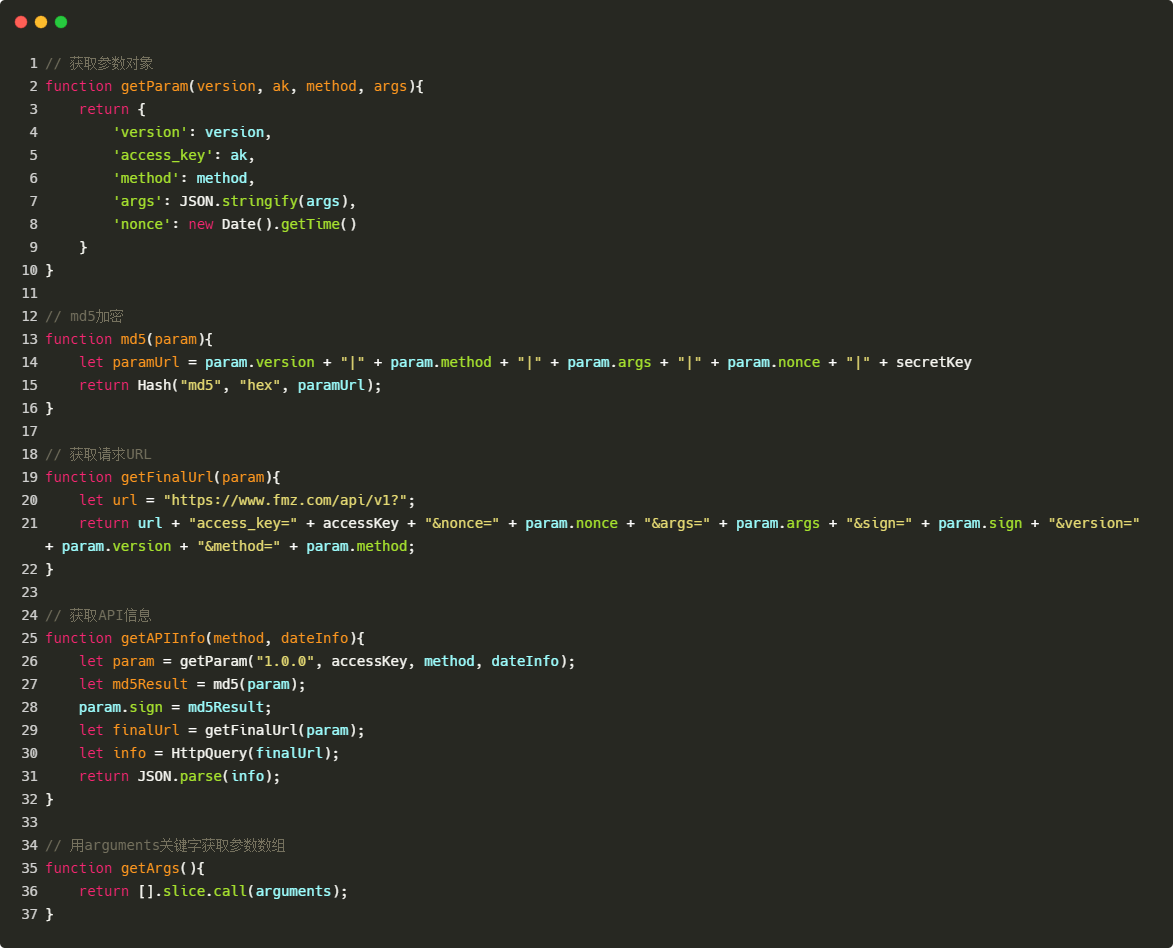
Task: Click getAPIInfo function name on line 25
Action: (163, 639)
